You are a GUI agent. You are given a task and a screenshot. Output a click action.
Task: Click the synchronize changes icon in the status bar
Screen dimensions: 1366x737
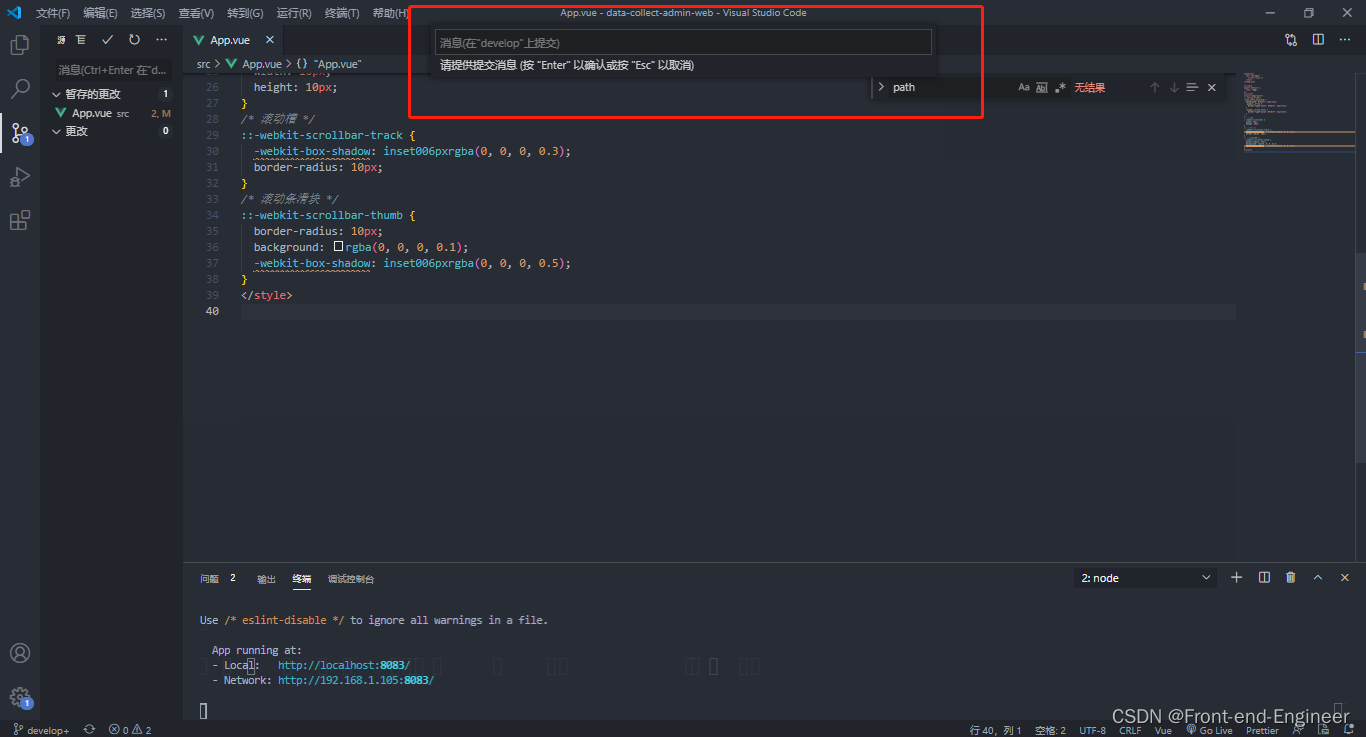[x=90, y=730]
